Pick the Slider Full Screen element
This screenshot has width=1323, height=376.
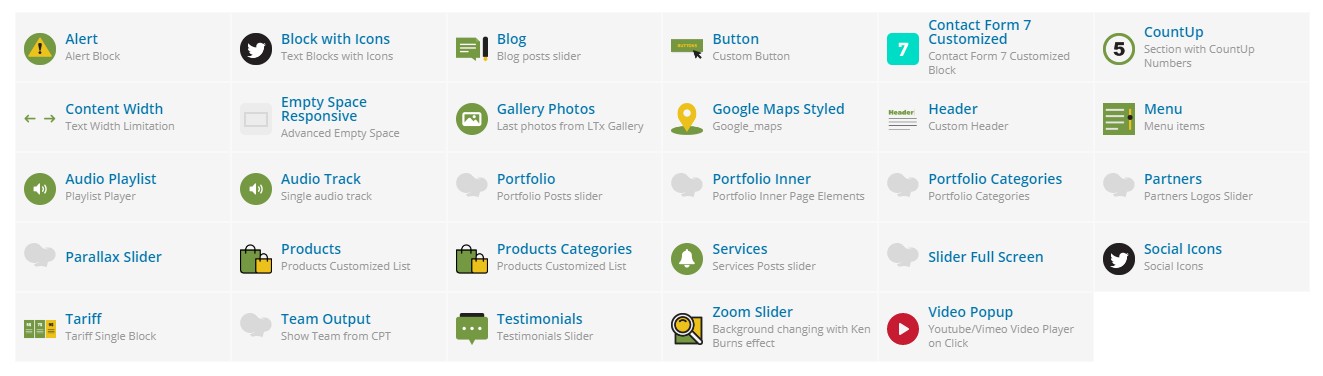tap(986, 258)
